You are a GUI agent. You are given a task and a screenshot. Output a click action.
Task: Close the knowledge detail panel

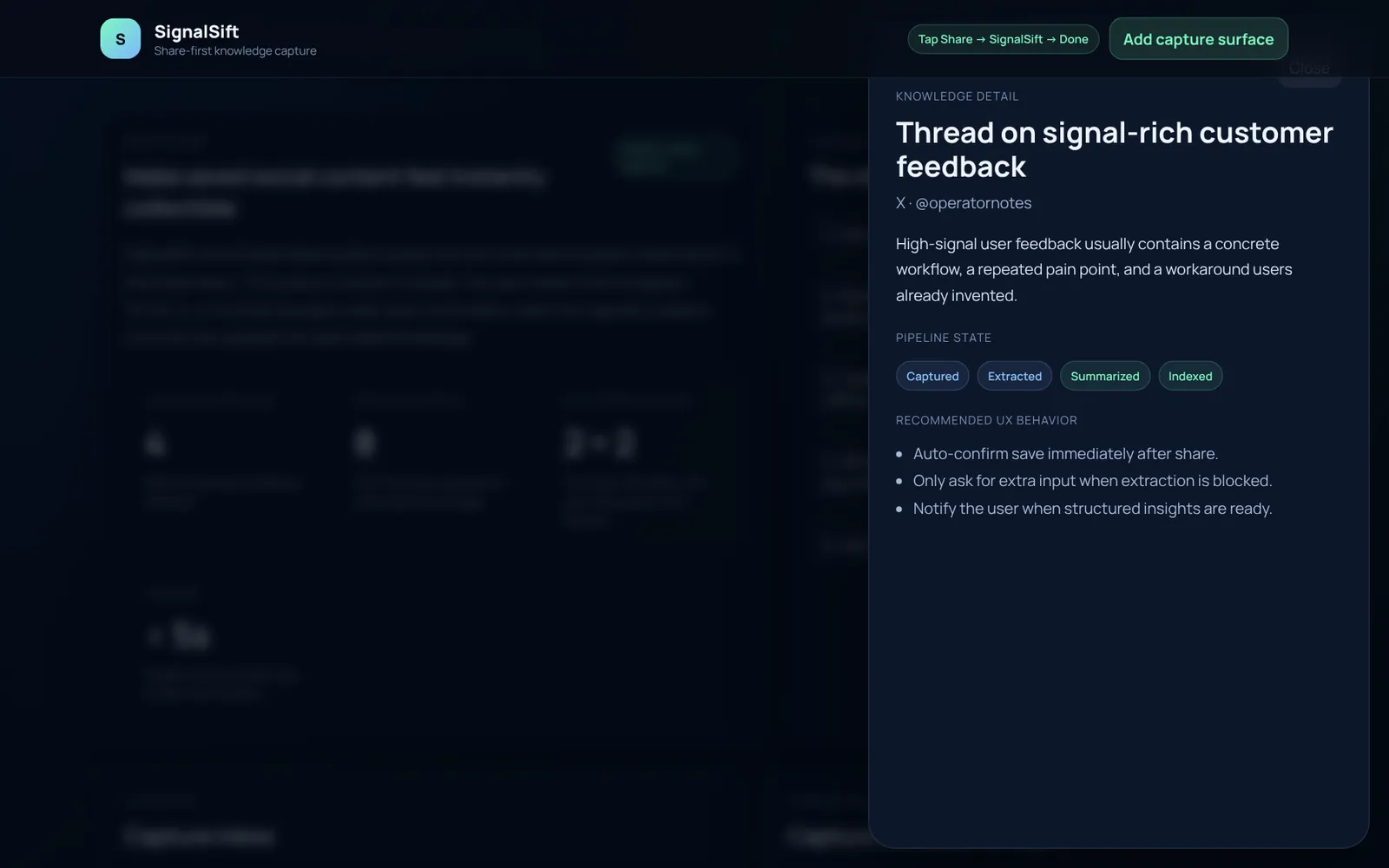1309,69
